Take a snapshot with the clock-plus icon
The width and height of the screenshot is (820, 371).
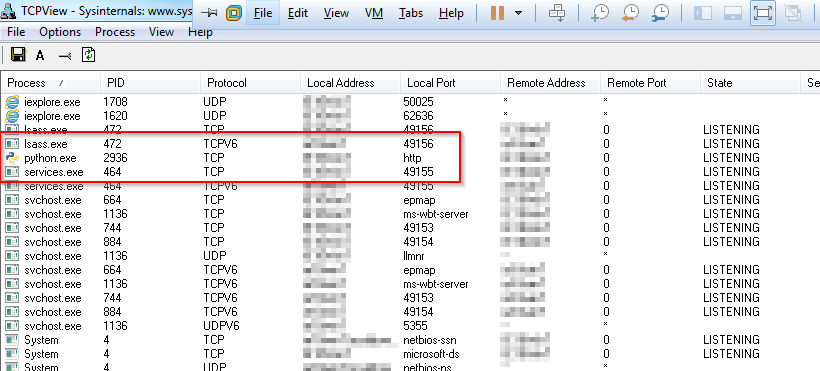pyautogui.click(x=600, y=13)
